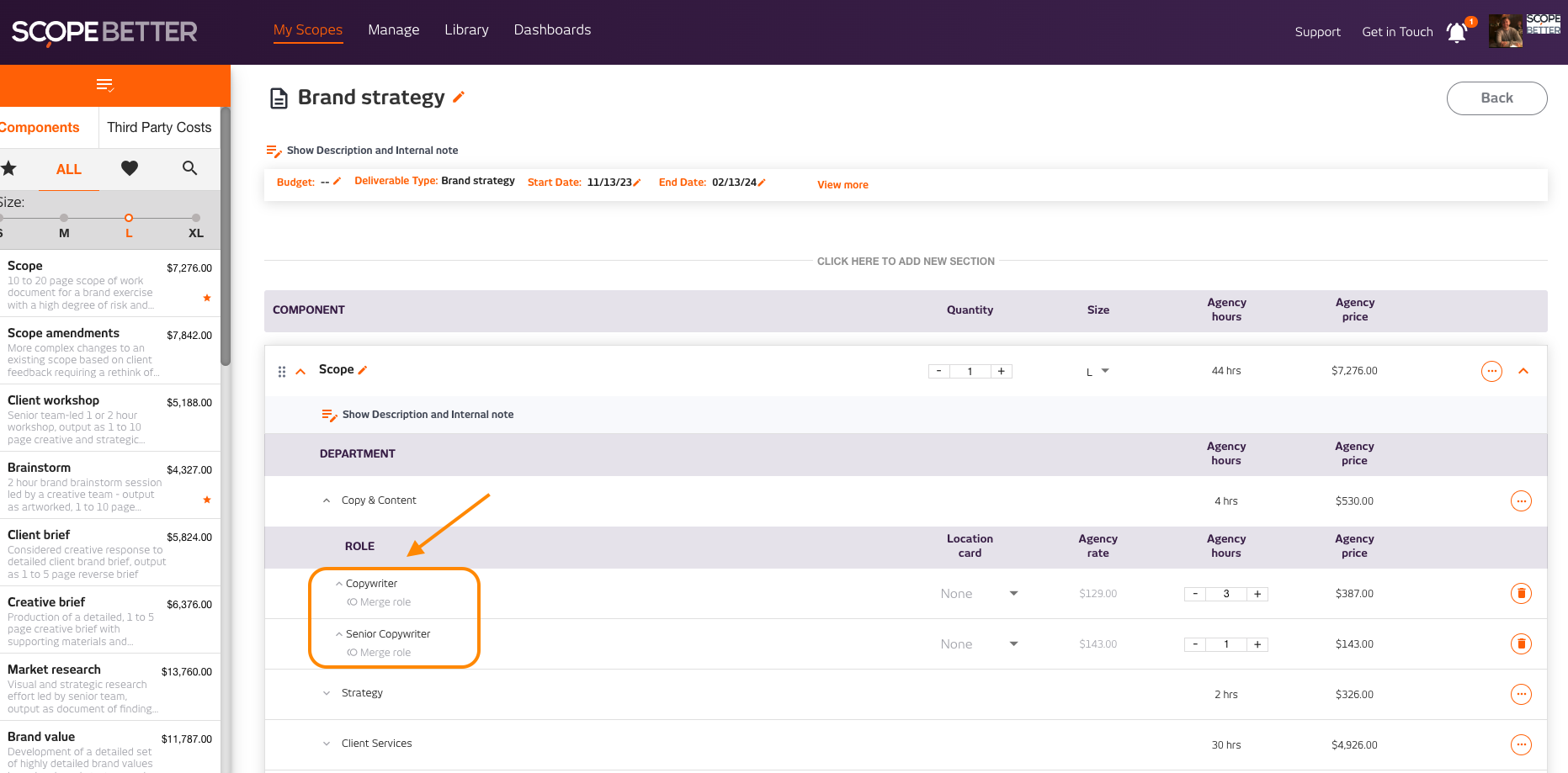1568x773 pixels.
Task: Filter components by favorites heart
Action: [x=130, y=168]
